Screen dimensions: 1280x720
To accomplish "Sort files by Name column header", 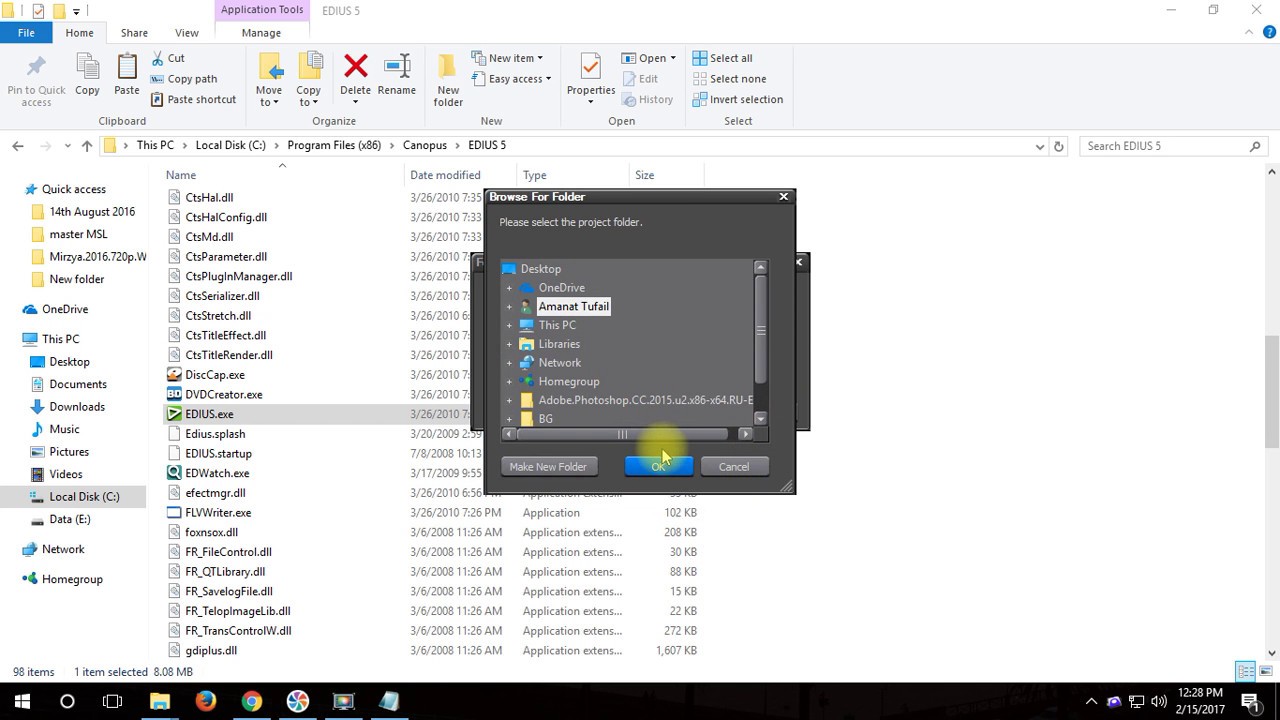I will [181, 175].
